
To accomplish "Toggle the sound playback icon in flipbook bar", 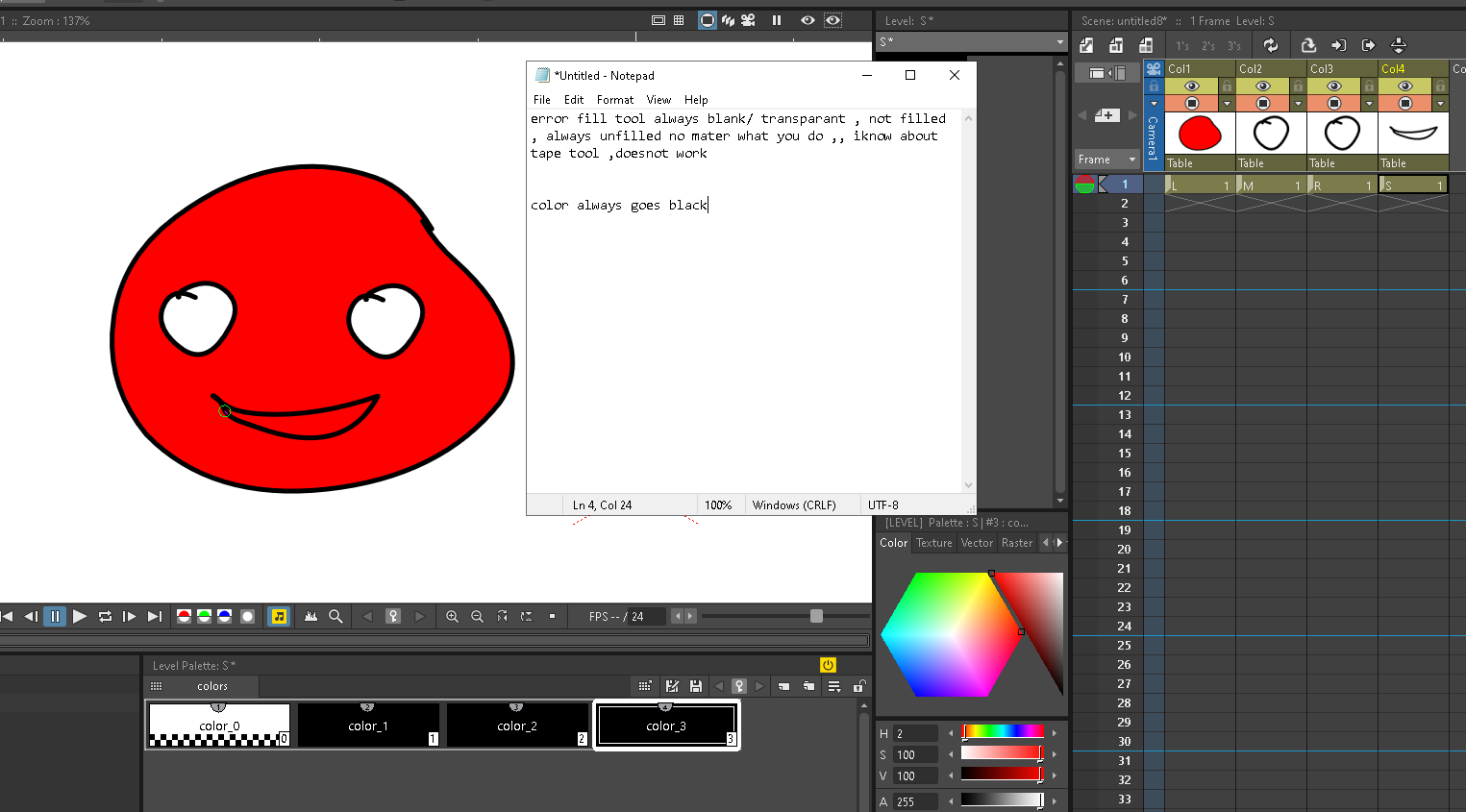I will tap(279, 616).
